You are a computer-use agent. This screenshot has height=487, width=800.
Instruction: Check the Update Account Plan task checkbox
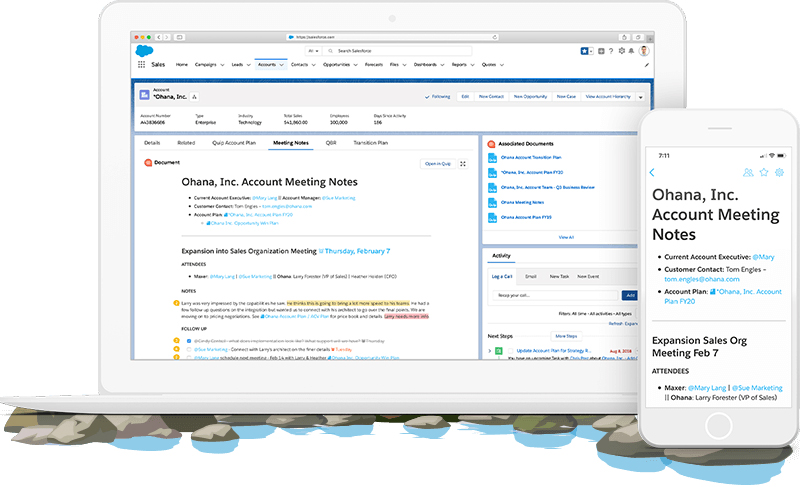[x=510, y=351]
